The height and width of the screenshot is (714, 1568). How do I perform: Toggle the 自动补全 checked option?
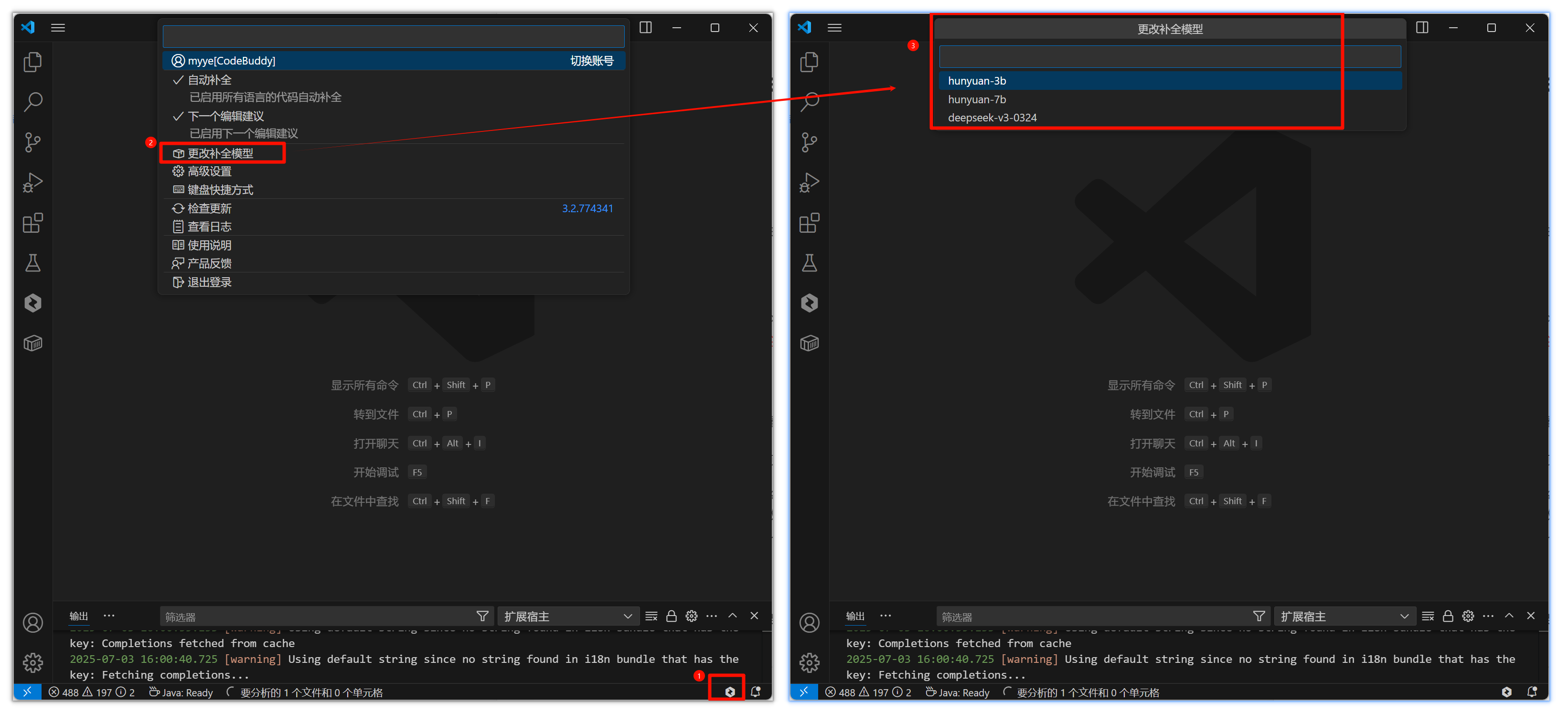pos(209,80)
